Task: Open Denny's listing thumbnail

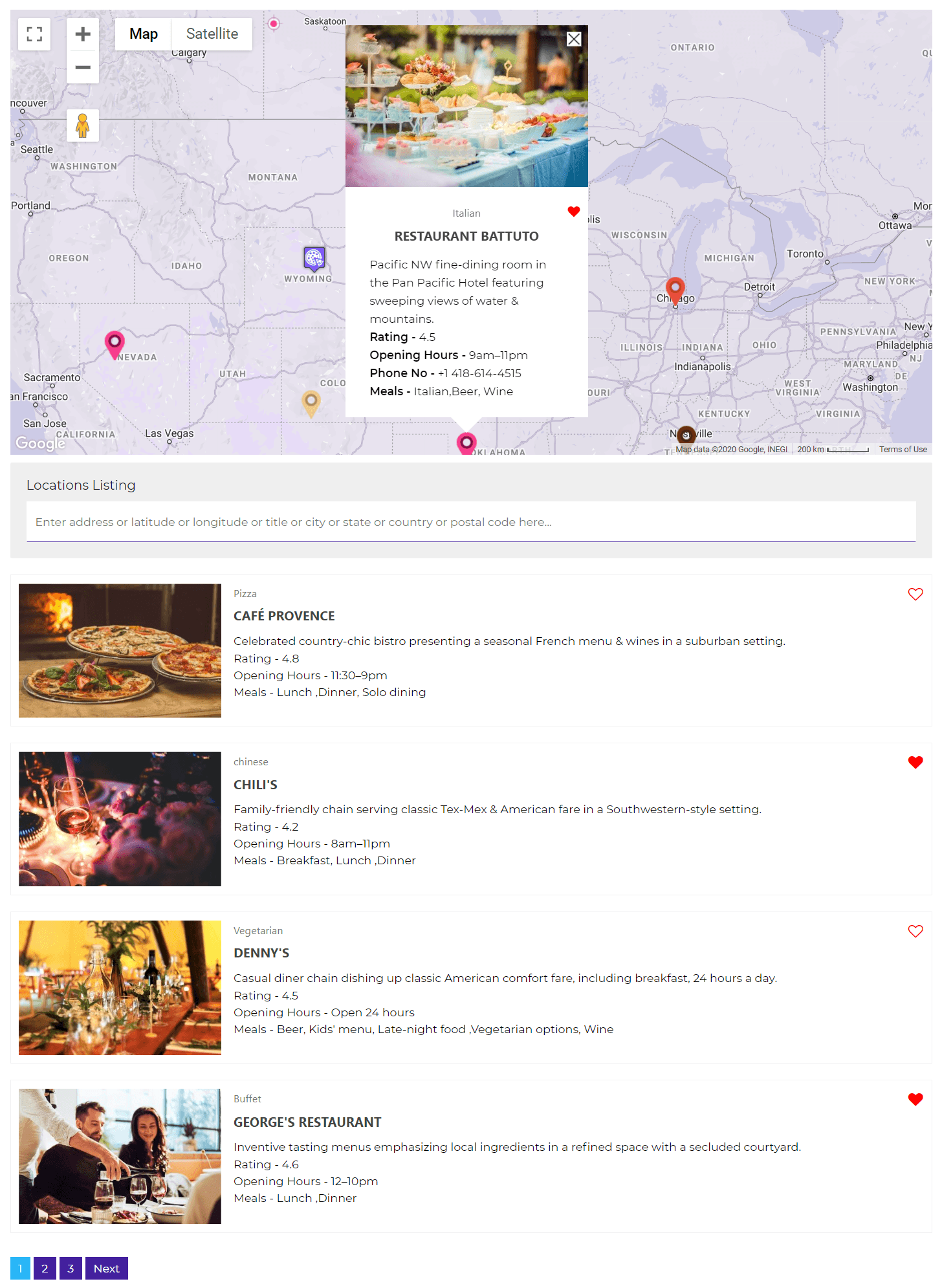Action: tap(120, 988)
